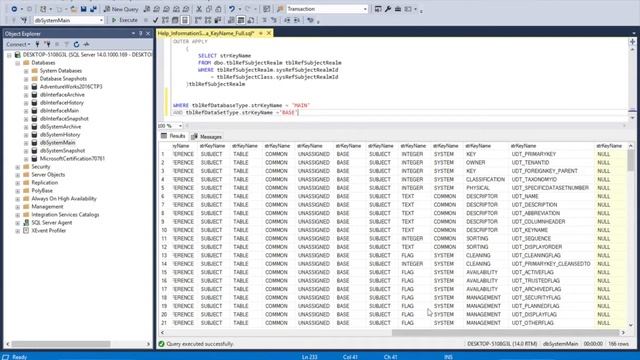Connect Object Explorer plug icon

(38, 44)
